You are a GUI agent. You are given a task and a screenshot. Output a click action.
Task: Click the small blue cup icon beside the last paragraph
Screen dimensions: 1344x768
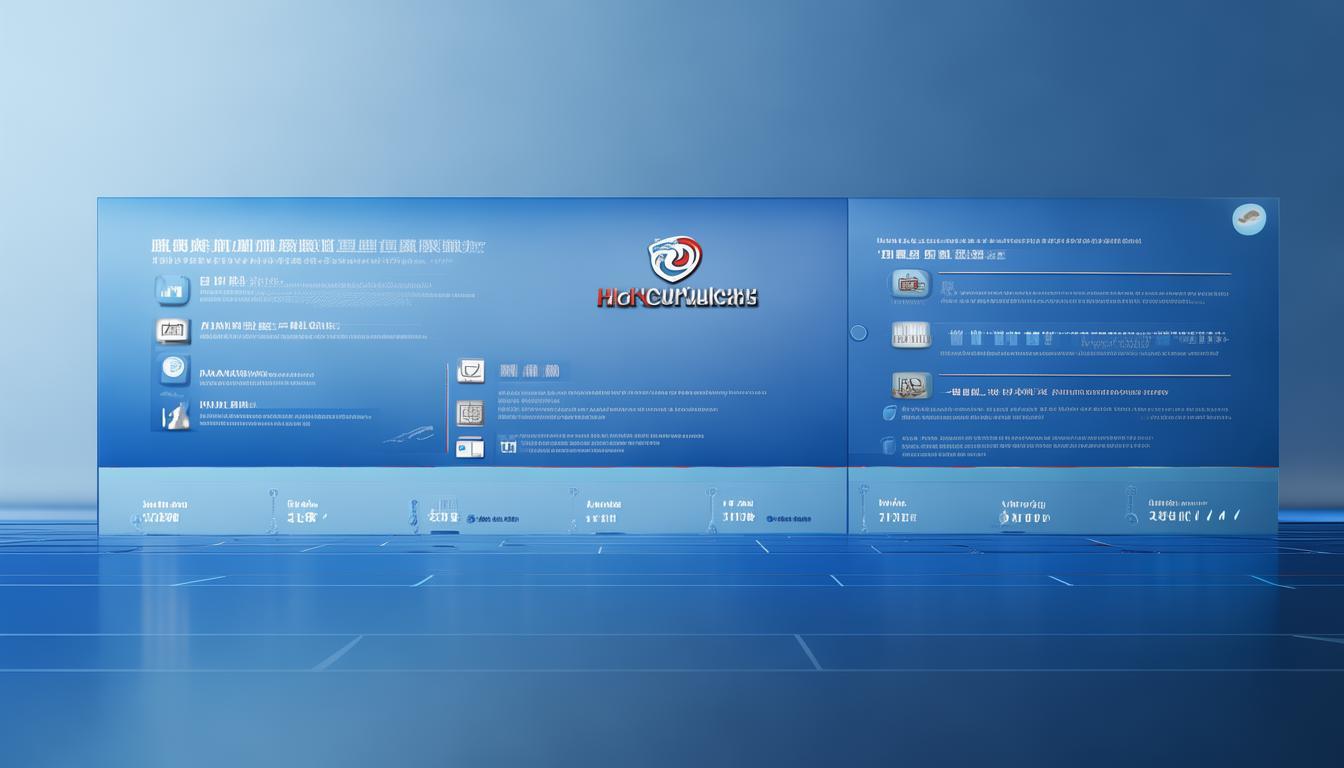coord(888,445)
